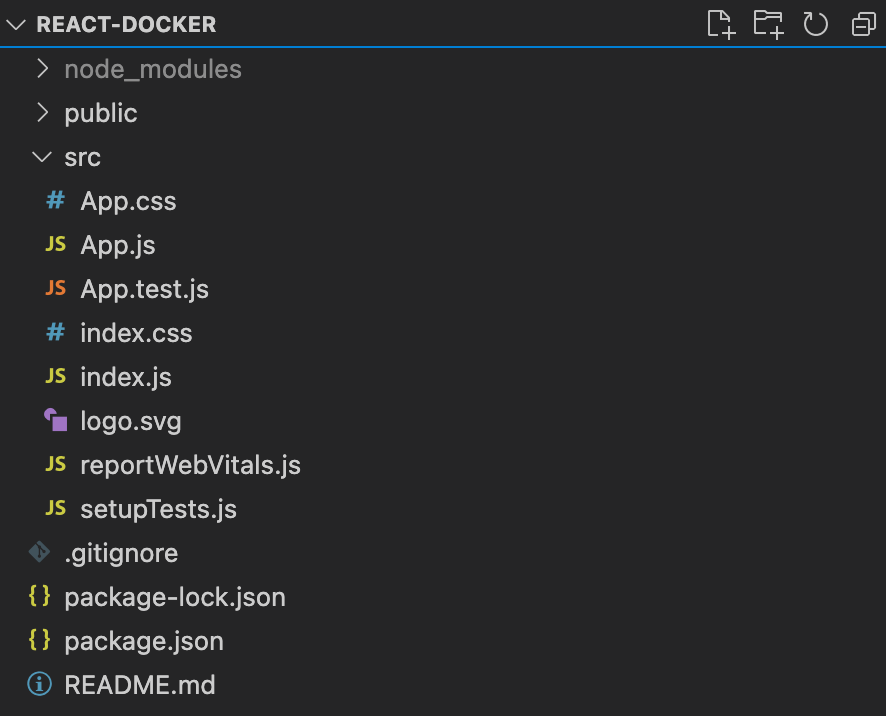Collapse all folders in Explorer
Screen dimensions: 886x716
pyautogui.click(x=862, y=24)
